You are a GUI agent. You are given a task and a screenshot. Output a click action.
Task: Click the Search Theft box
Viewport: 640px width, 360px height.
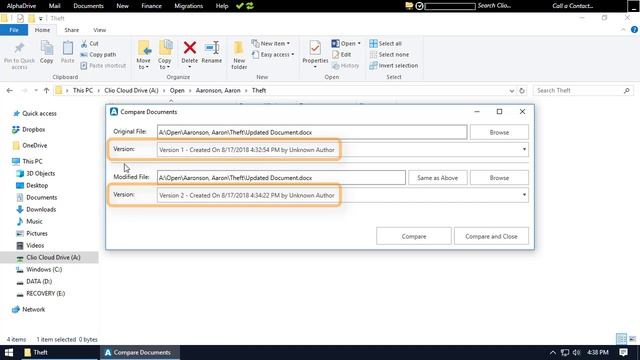click(x=583, y=91)
